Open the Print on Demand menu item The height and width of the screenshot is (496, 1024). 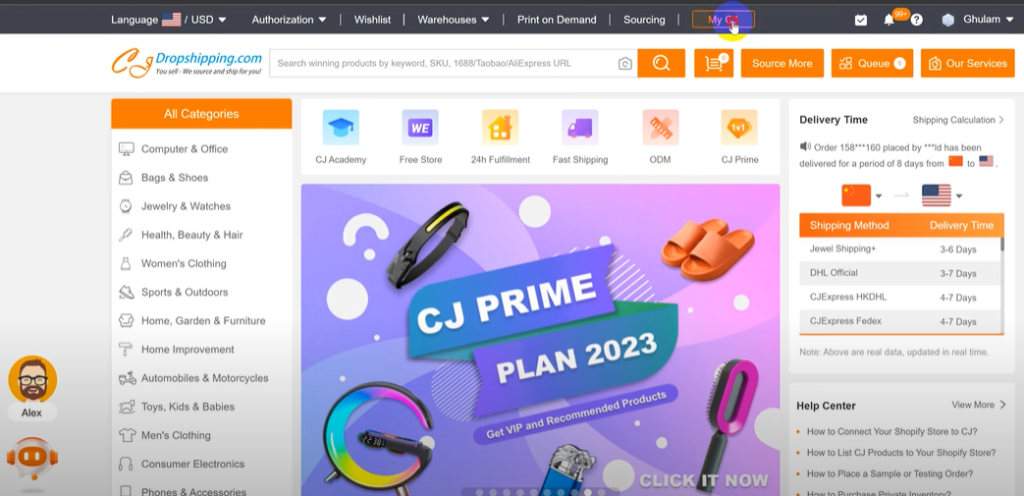tap(556, 20)
